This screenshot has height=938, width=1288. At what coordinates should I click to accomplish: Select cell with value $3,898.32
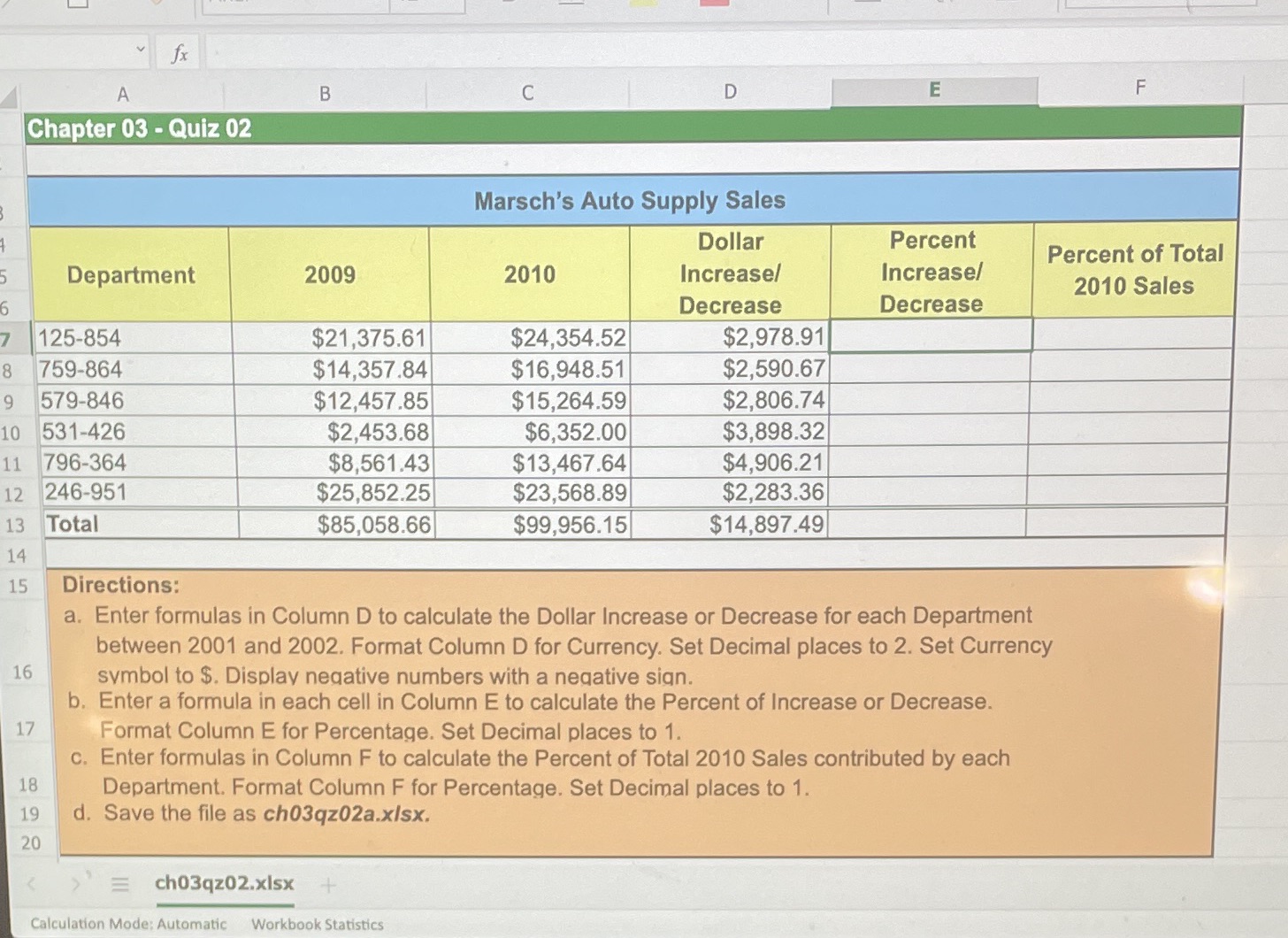pyautogui.click(x=730, y=431)
